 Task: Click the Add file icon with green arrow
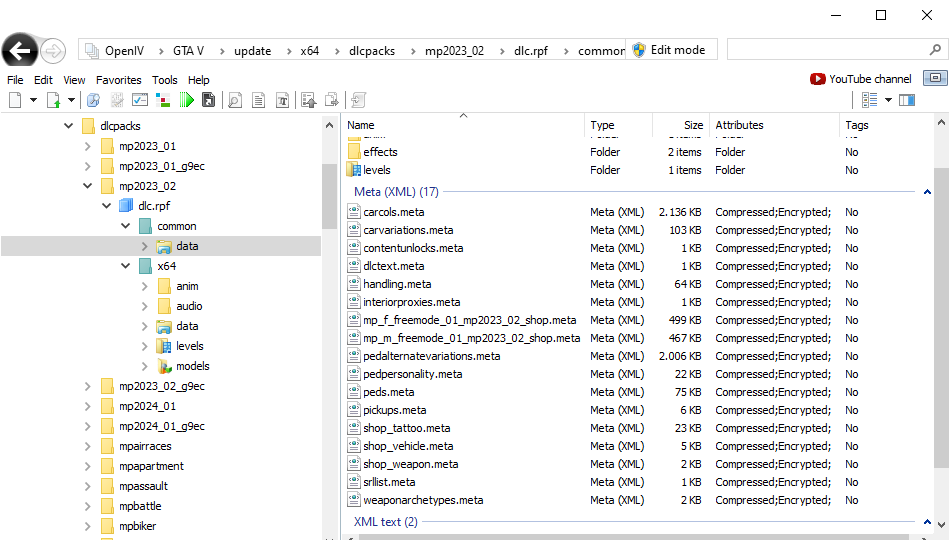coord(53,100)
